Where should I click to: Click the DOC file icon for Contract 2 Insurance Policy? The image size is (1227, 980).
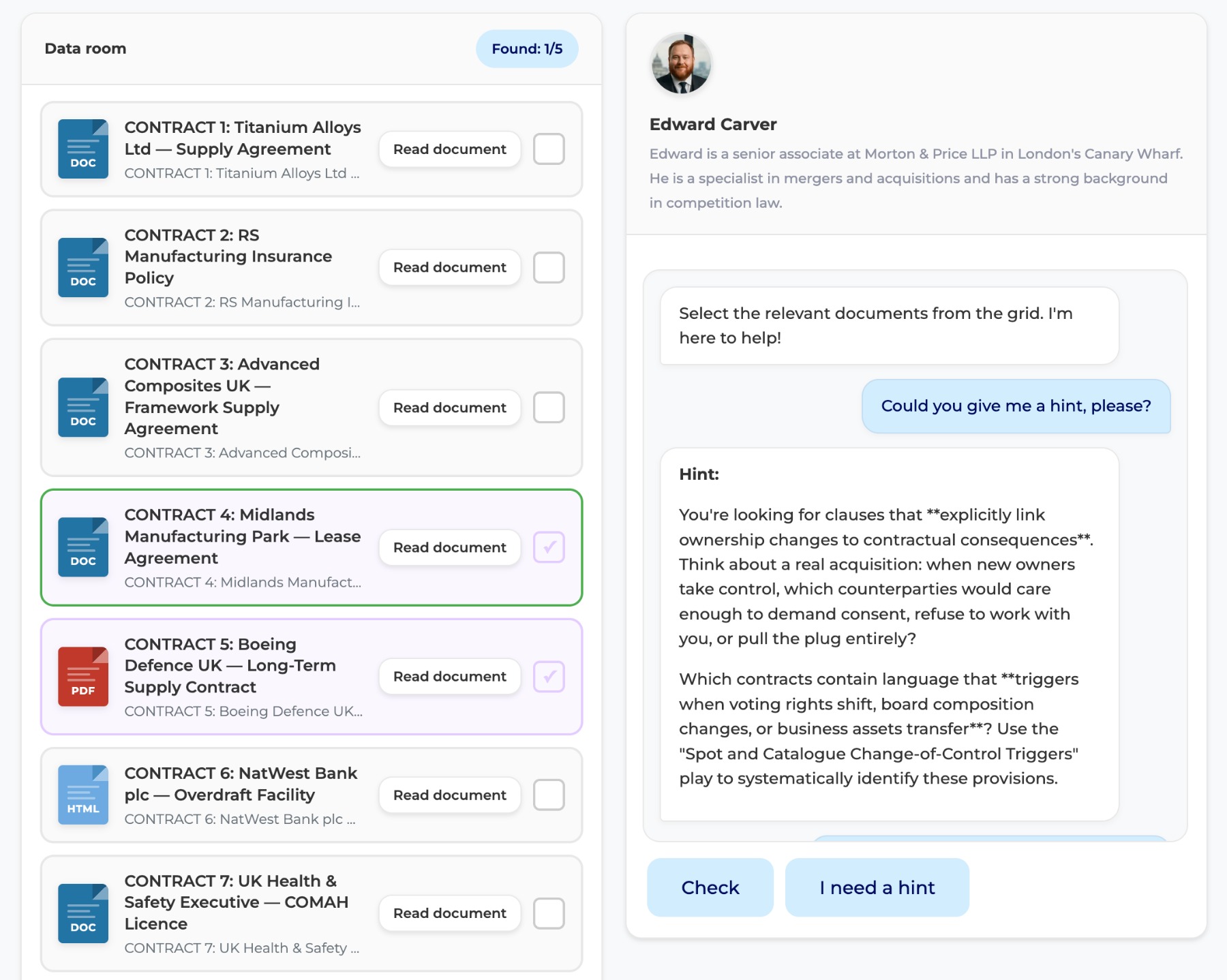click(83, 267)
